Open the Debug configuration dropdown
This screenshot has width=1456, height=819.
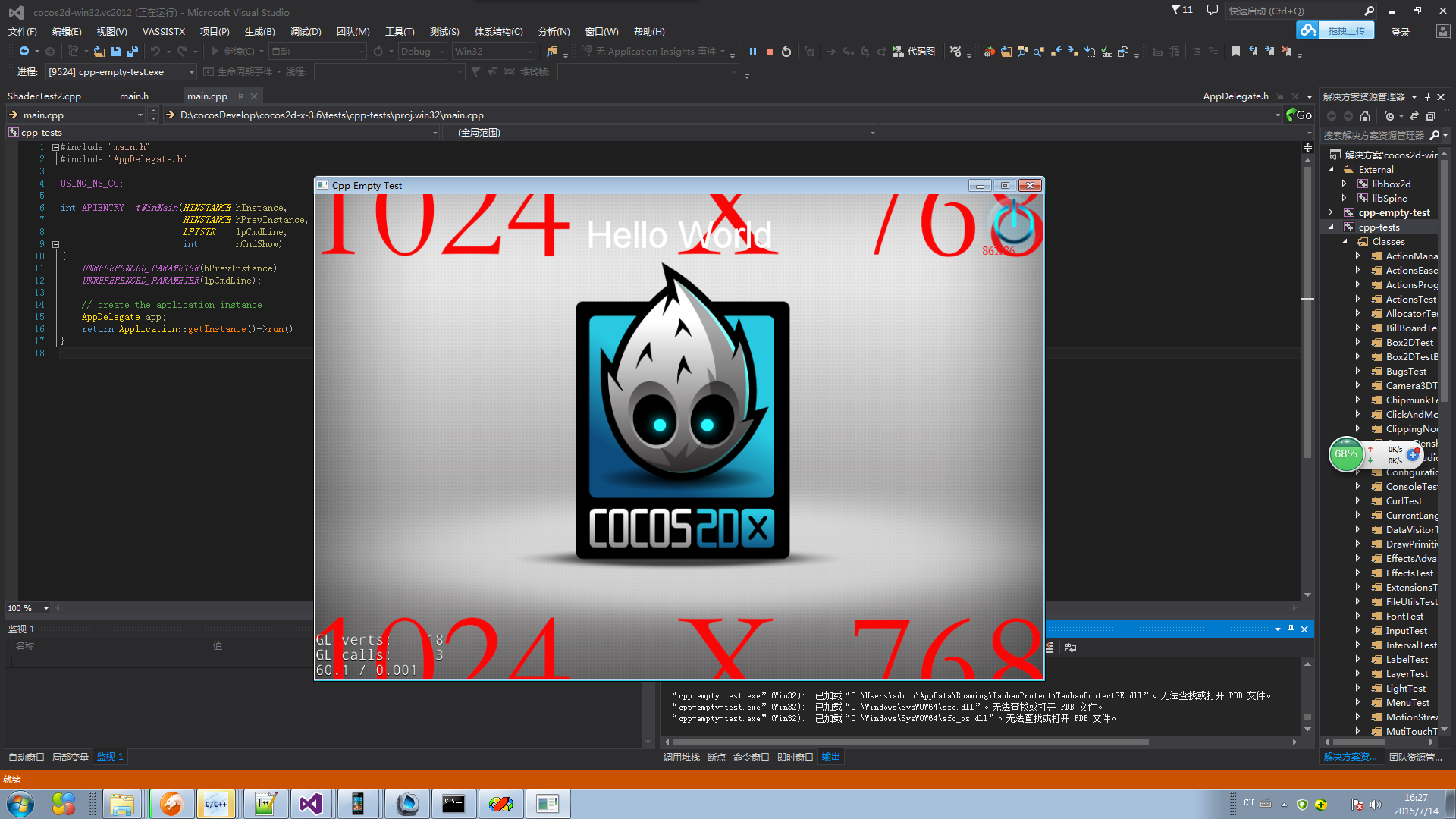coord(422,52)
